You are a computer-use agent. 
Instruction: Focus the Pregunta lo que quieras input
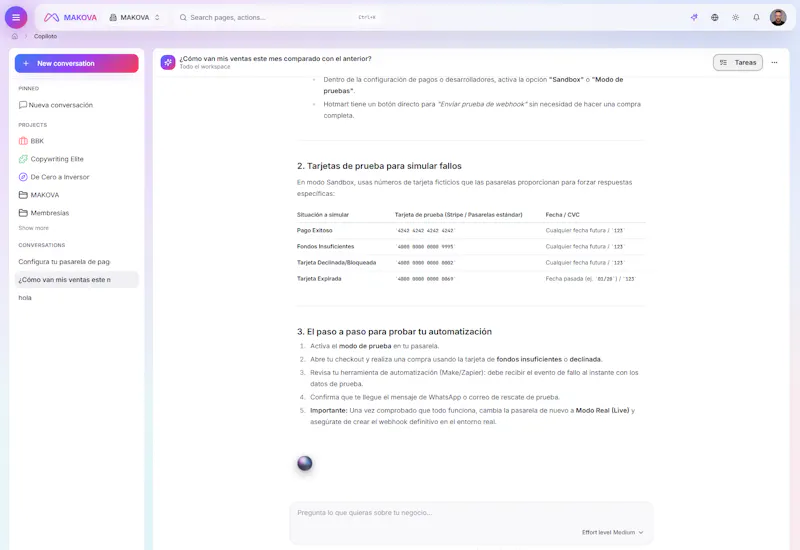pos(471,513)
